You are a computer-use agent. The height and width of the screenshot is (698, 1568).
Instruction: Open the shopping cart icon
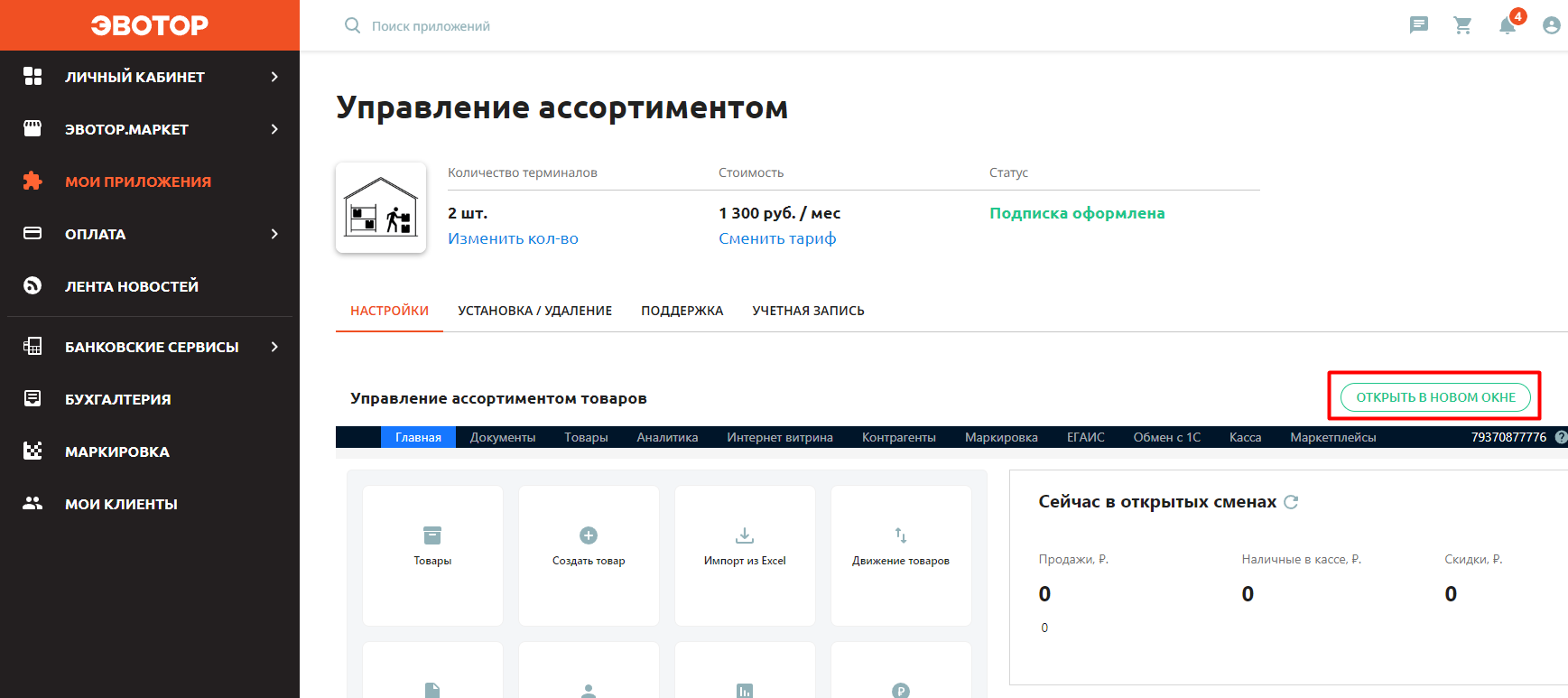[x=1463, y=25]
